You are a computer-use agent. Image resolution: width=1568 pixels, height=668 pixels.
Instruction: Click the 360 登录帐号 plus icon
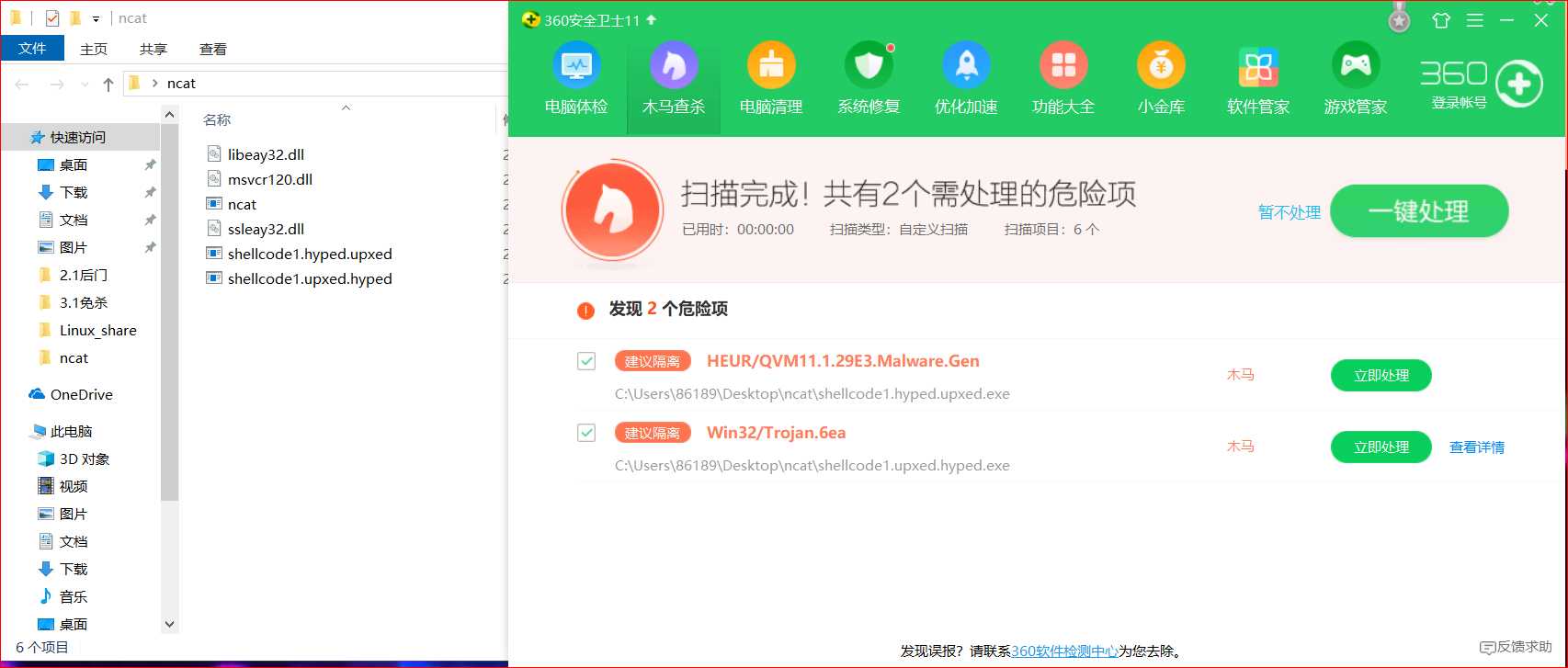pos(1518,84)
